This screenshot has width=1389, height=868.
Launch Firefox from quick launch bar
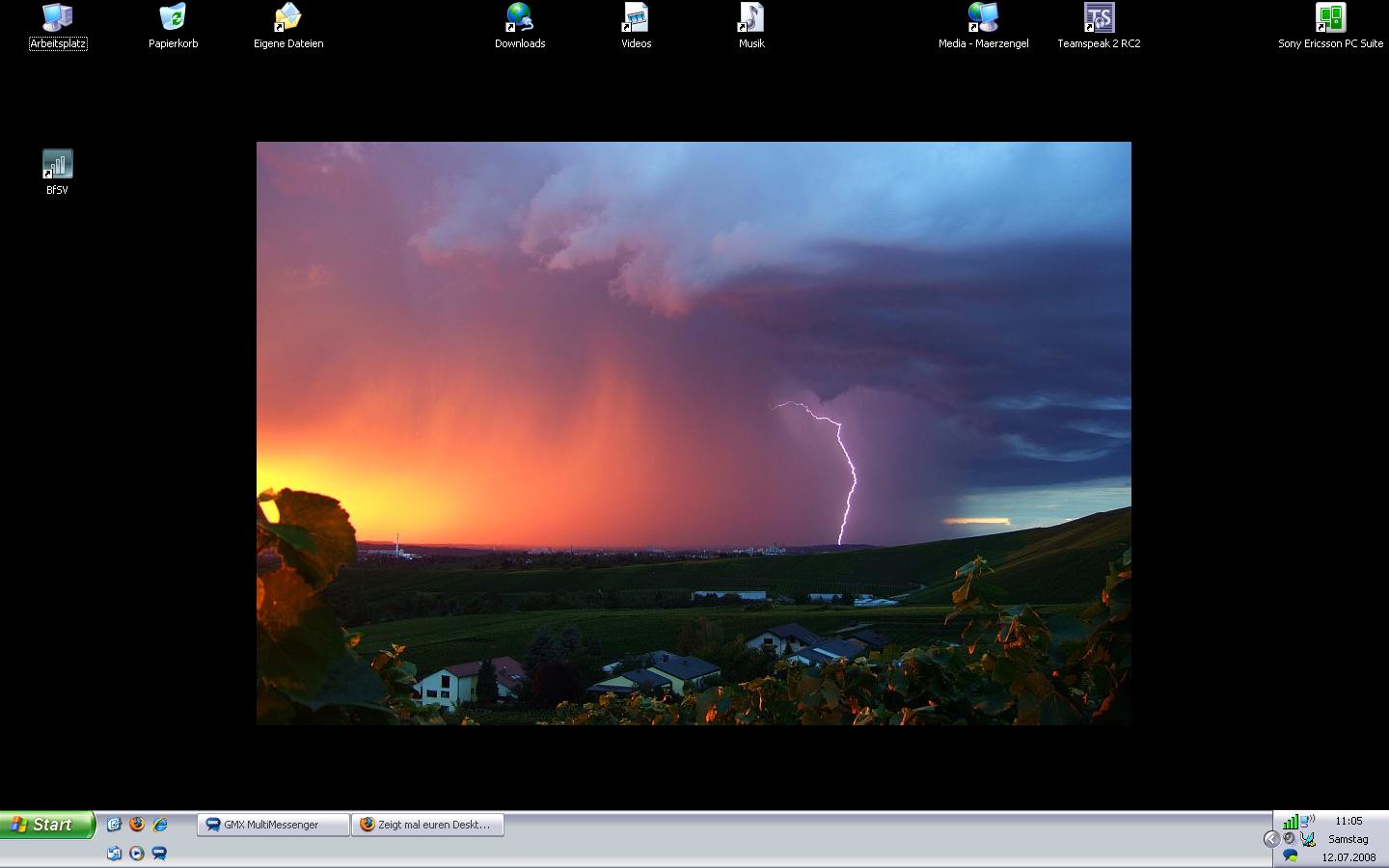pyautogui.click(x=137, y=825)
